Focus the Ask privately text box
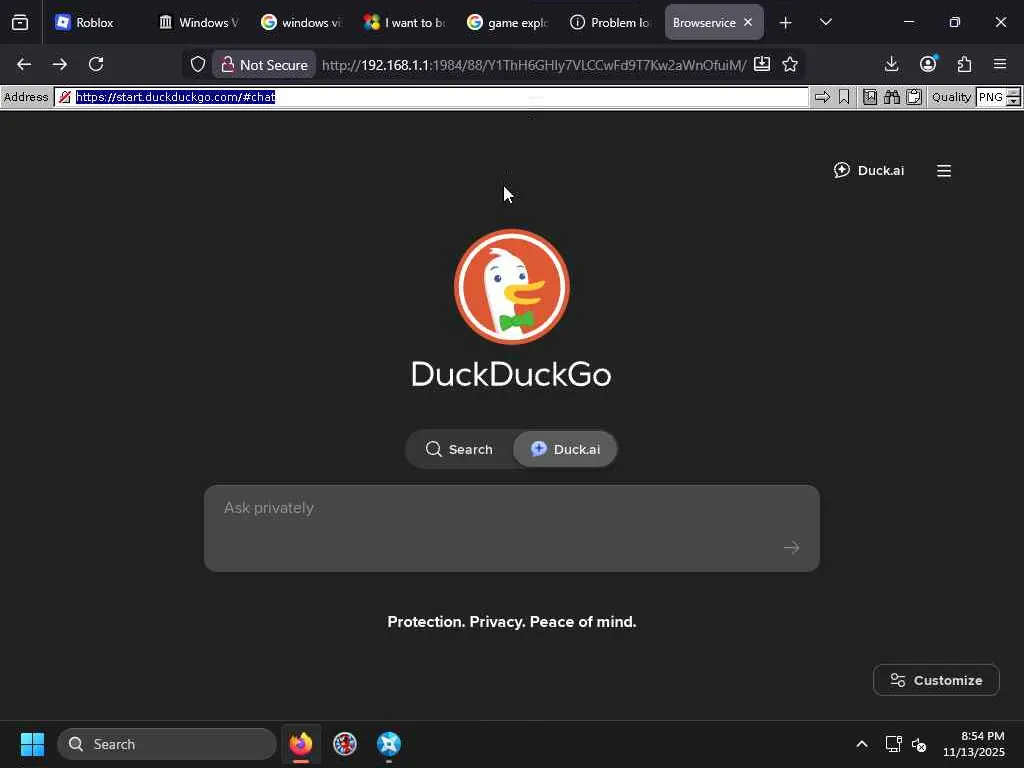This screenshot has width=1024, height=768. pyautogui.click(x=512, y=528)
